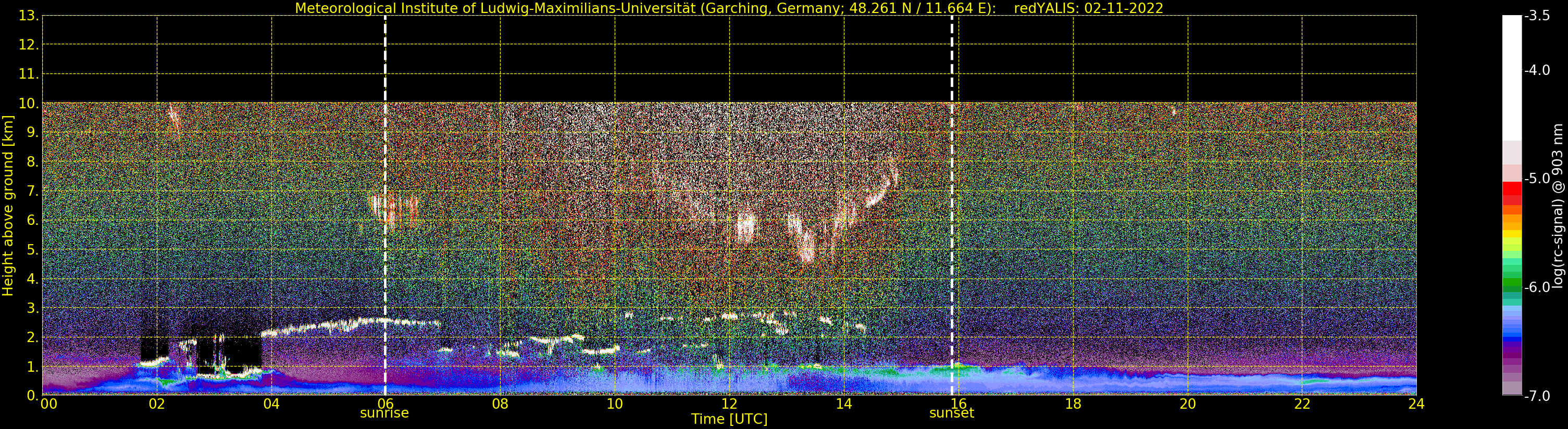The height and width of the screenshot is (429, 1568).
Task: Click the y-axis tick label 10.
Action: click(x=28, y=104)
